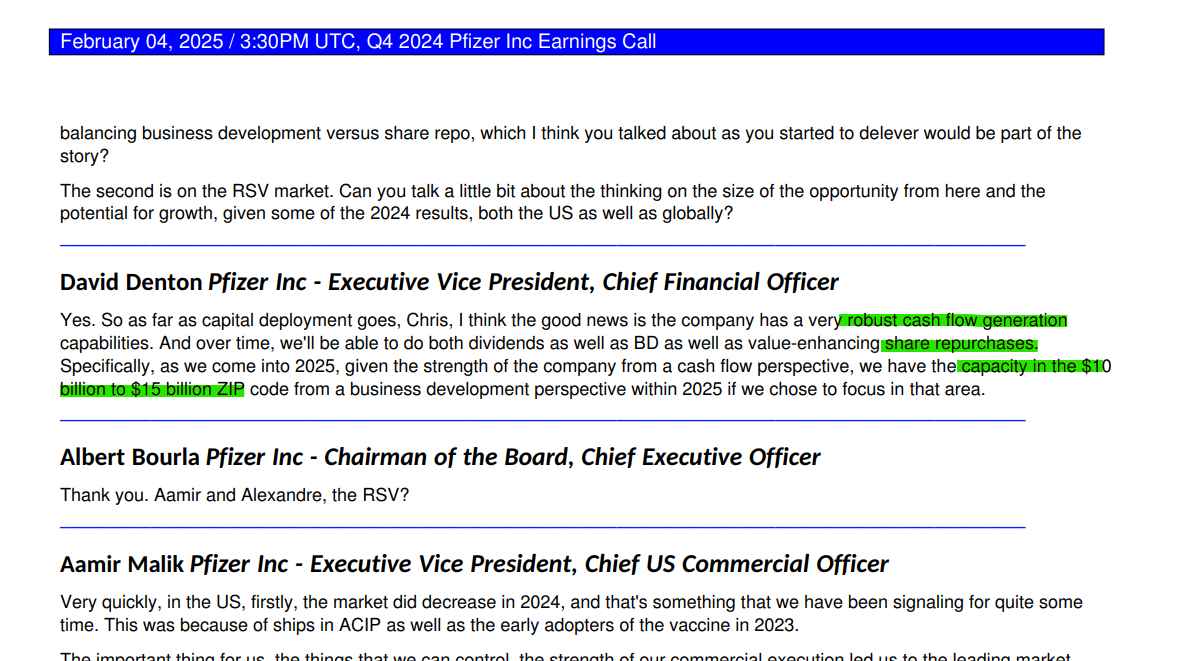Select the Aamir Malik speaker heading

point(475,563)
